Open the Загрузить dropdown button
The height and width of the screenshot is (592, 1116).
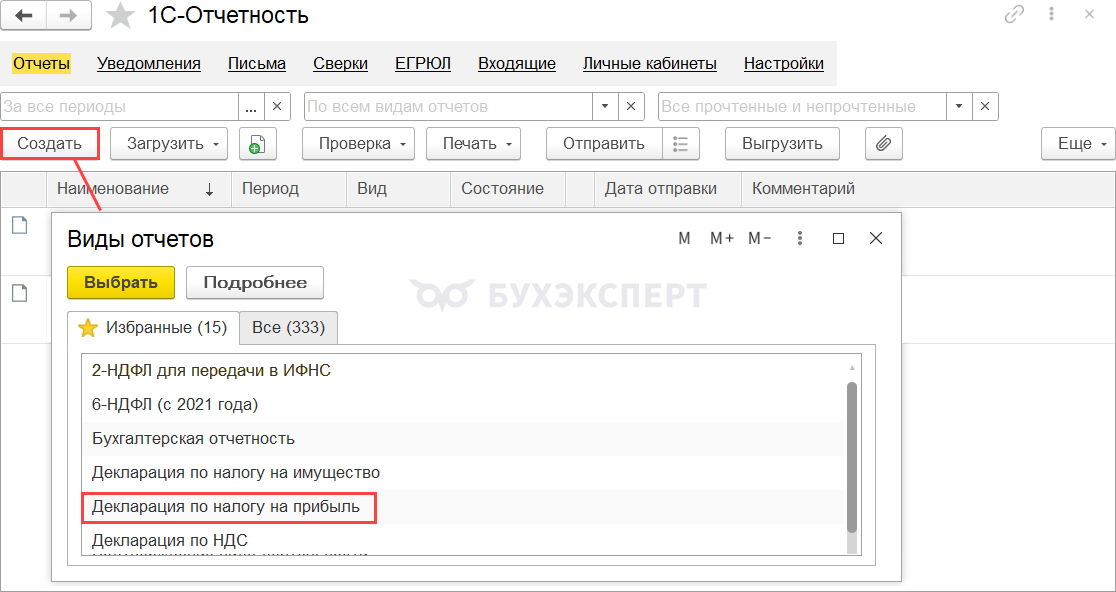point(169,144)
